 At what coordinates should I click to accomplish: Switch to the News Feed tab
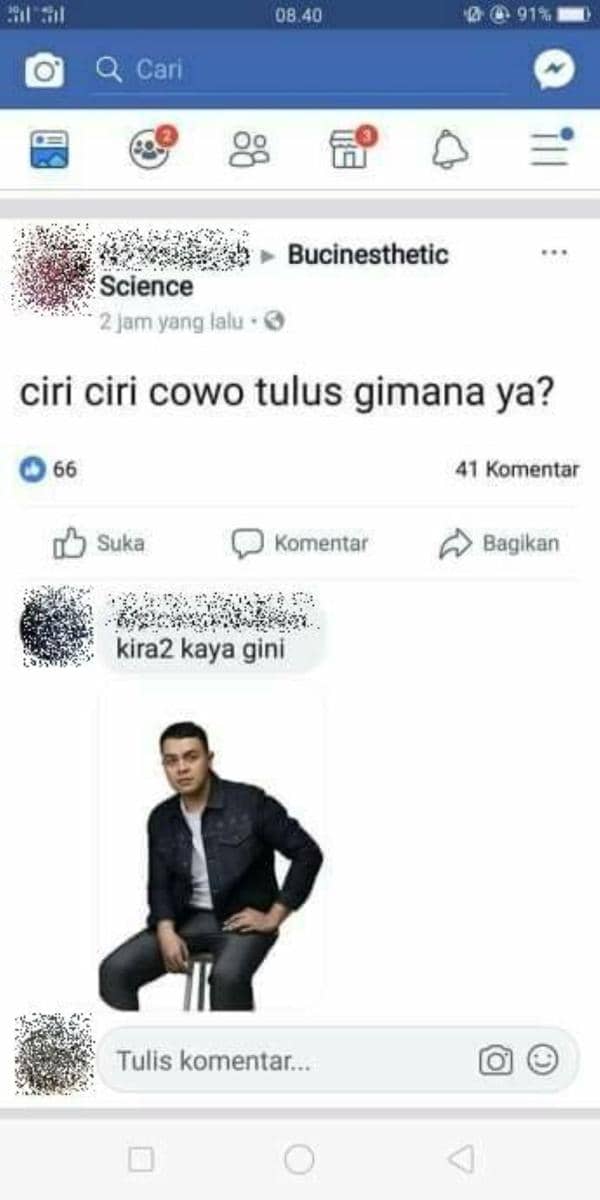(49, 150)
